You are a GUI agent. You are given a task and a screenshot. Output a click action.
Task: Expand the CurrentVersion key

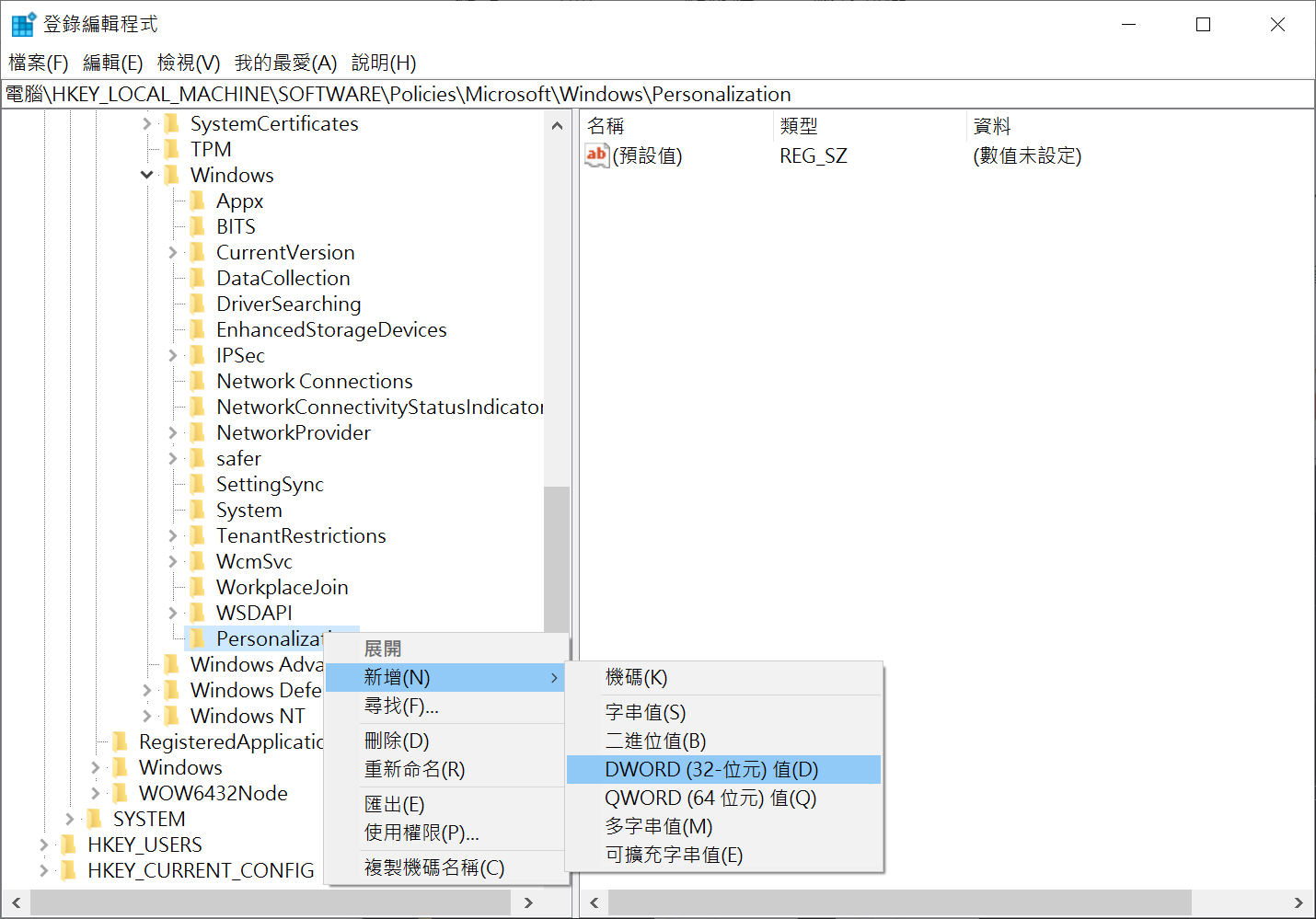(173, 252)
